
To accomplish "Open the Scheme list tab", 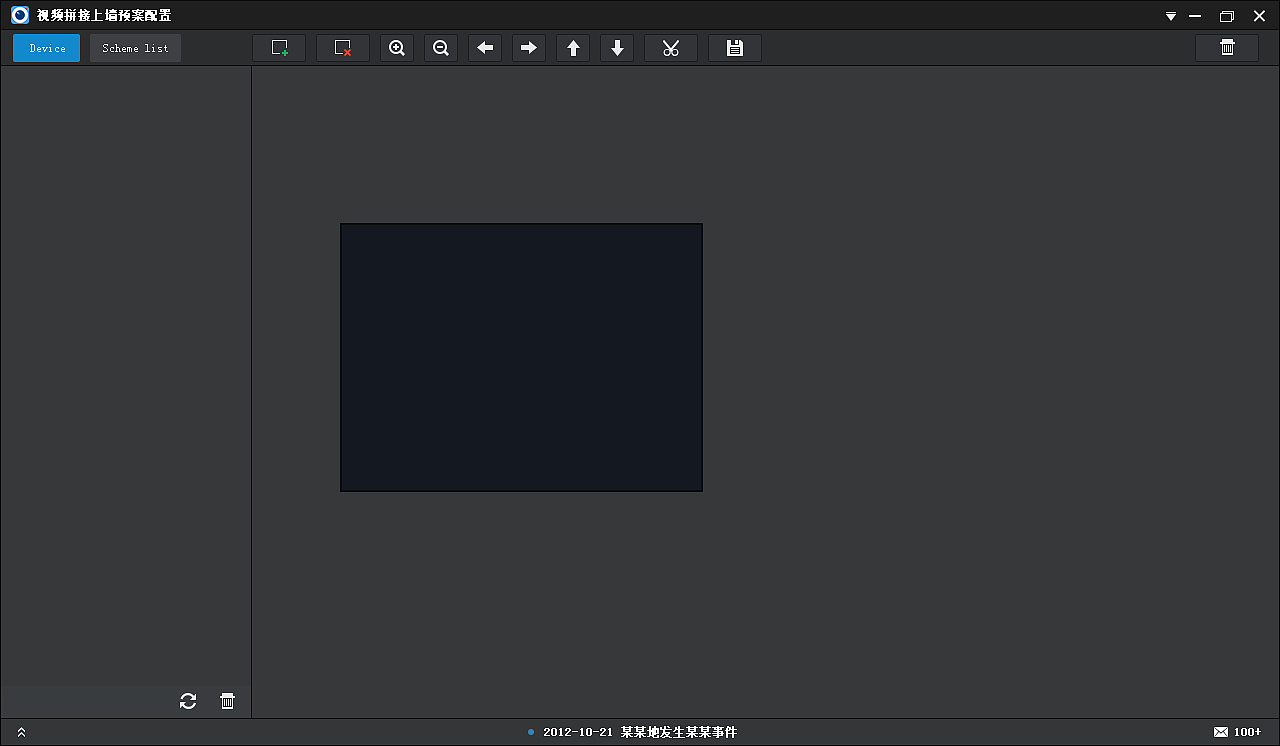I will pos(135,48).
